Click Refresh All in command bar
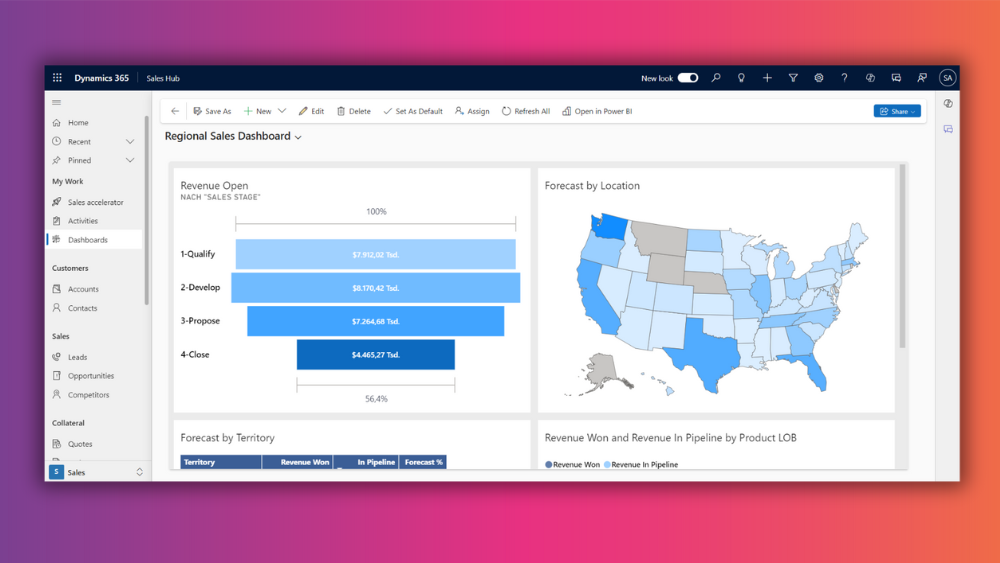 (x=526, y=111)
